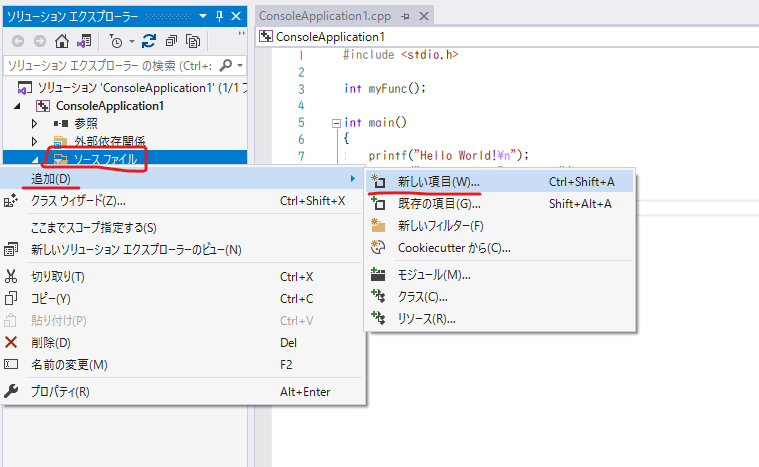Screen dimensions: 759x467
Task: Pin the Solution Explorer panel with pushpin
Action: [x=219, y=17]
